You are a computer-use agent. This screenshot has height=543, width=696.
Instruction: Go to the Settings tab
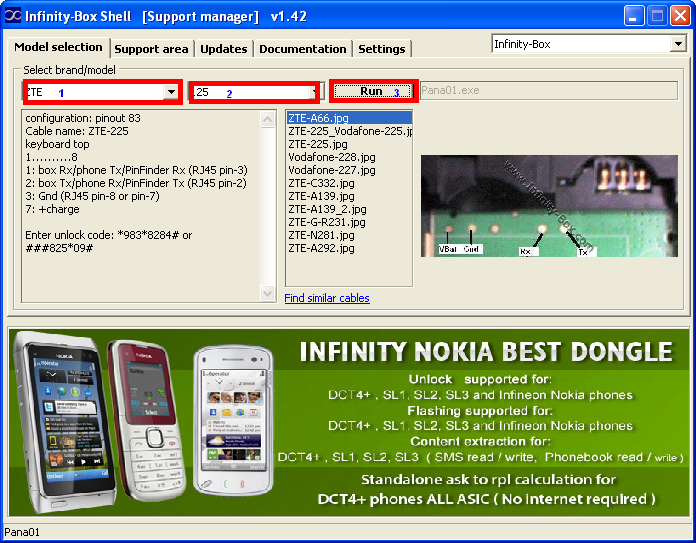[x=381, y=49]
